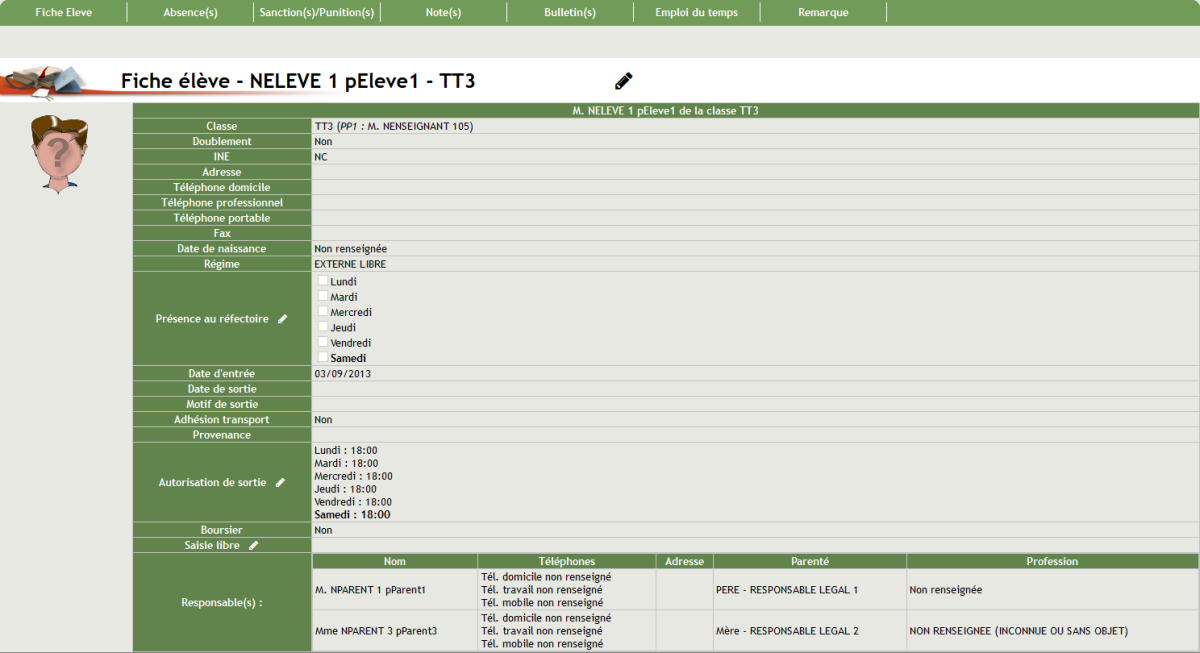Viewport: 1200px width, 653px height.
Task: Click parent name M. NPARENT 1 pParent1
Action: pyautogui.click(x=370, y=590)
